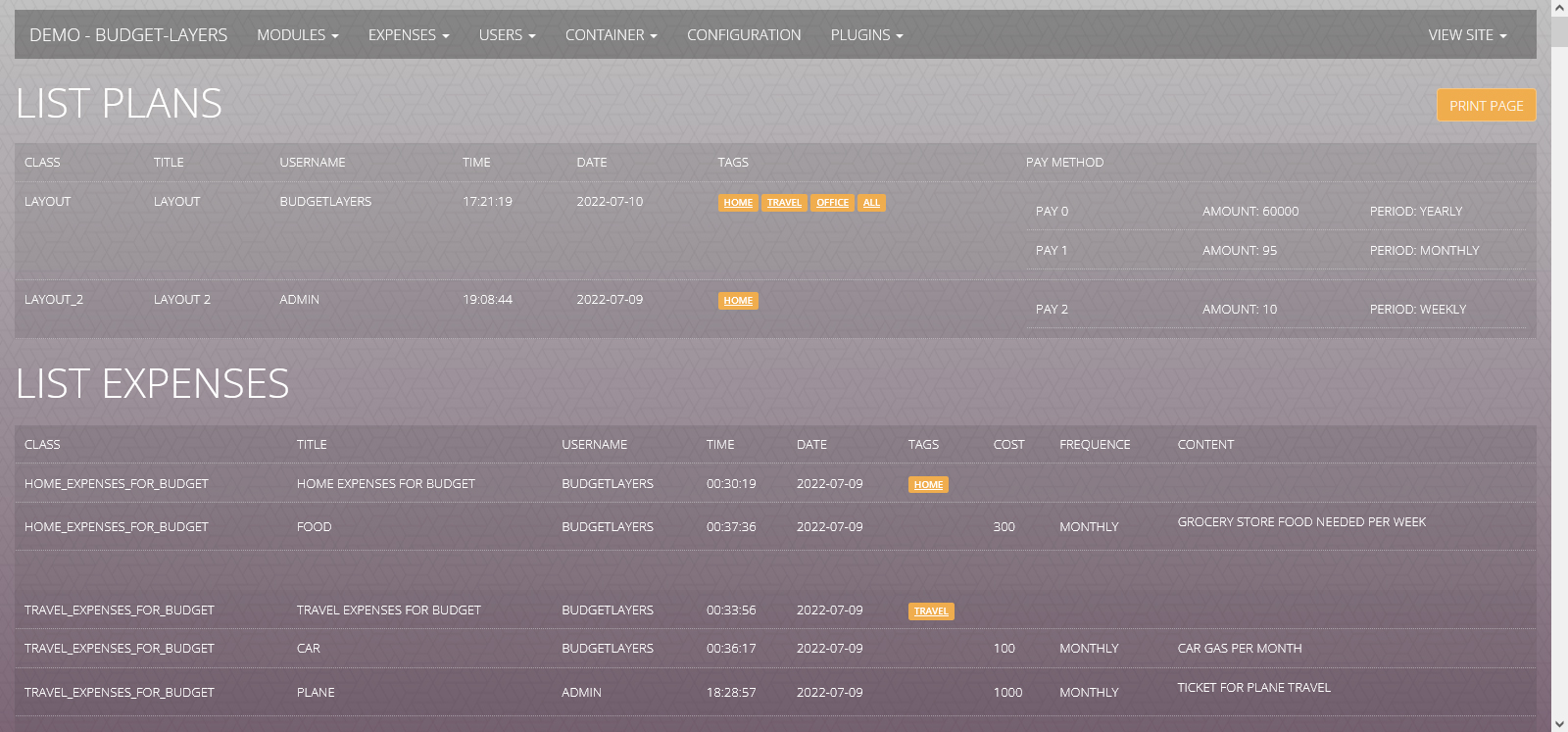Click the Demo - Budget-Layers brand link

[128, 35]
